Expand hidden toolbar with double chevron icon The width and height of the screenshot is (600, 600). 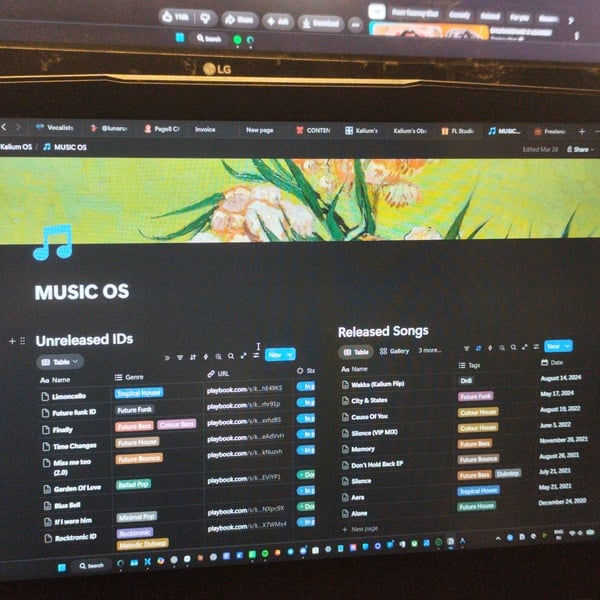[x=167, y=358]
